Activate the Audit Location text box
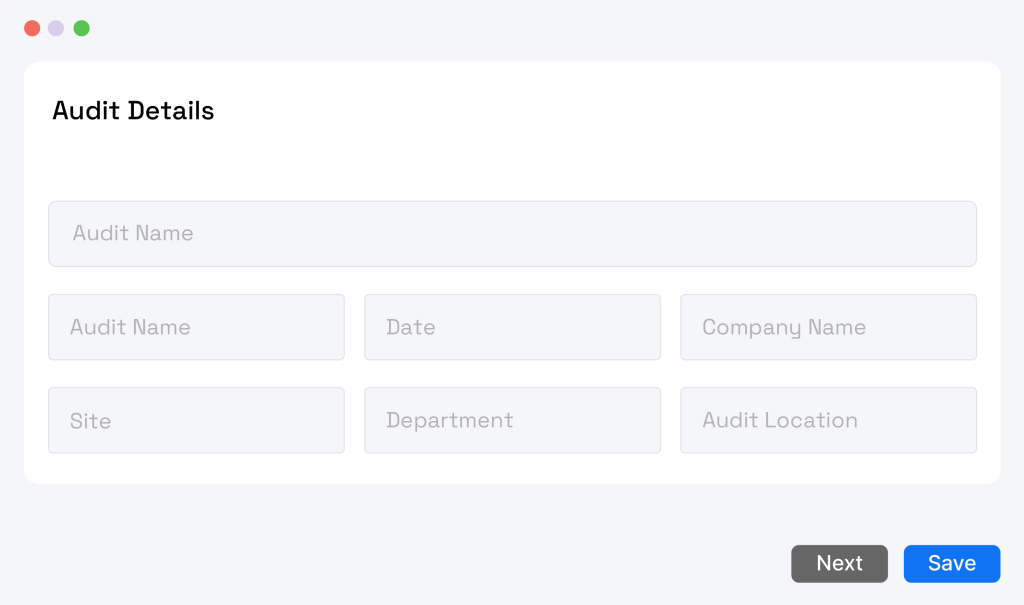 point(828,420)
